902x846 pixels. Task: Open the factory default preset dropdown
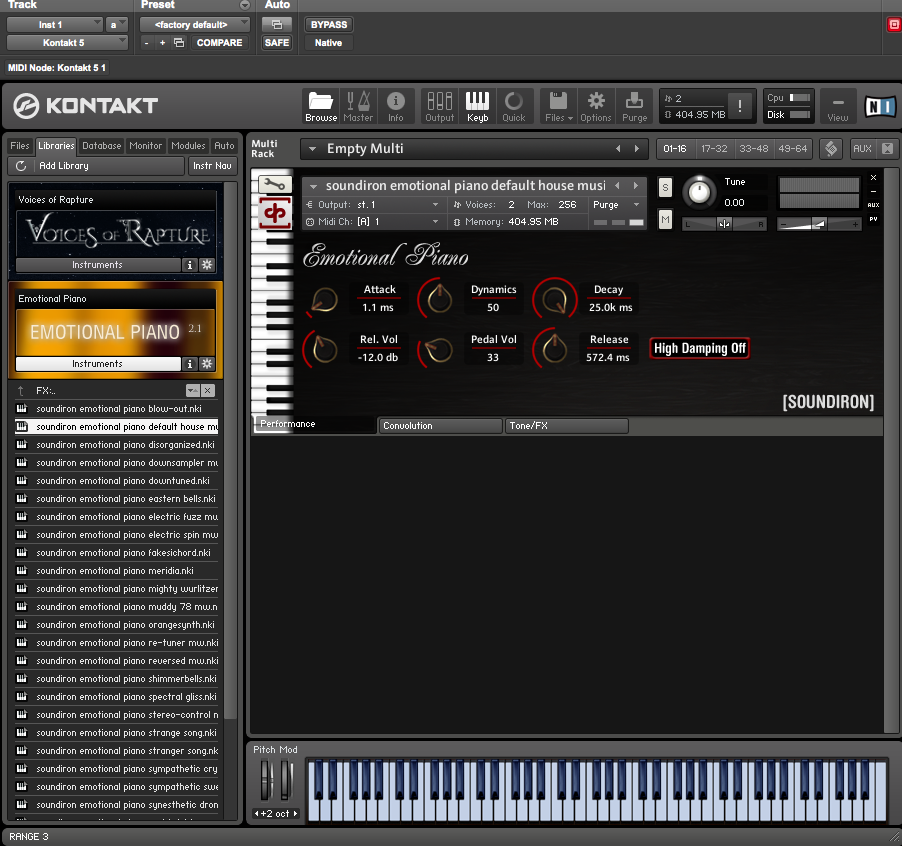pyautogui.click(x=195, y=25)
